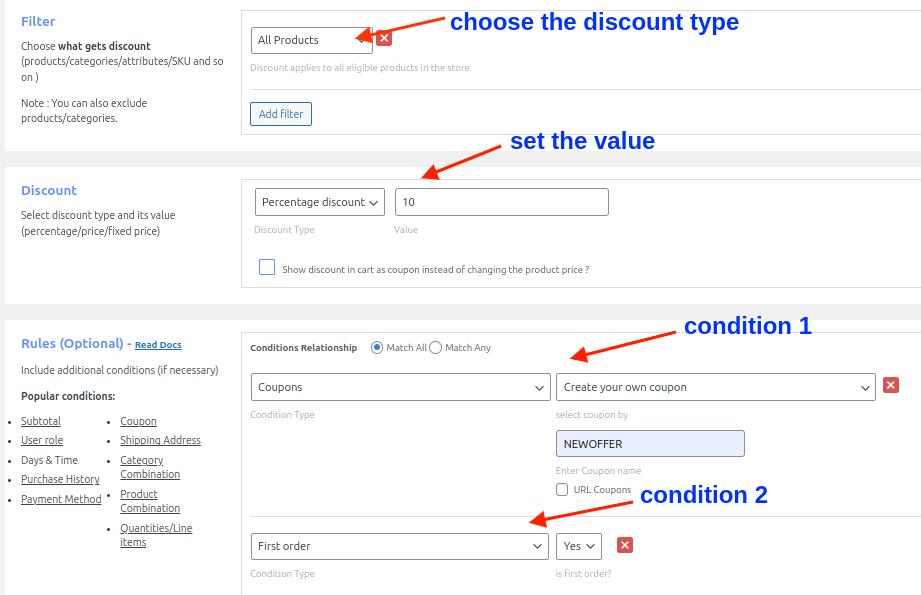921x595 pixels.
Task: Remove the All Products filter
Action: click(383, 37)
